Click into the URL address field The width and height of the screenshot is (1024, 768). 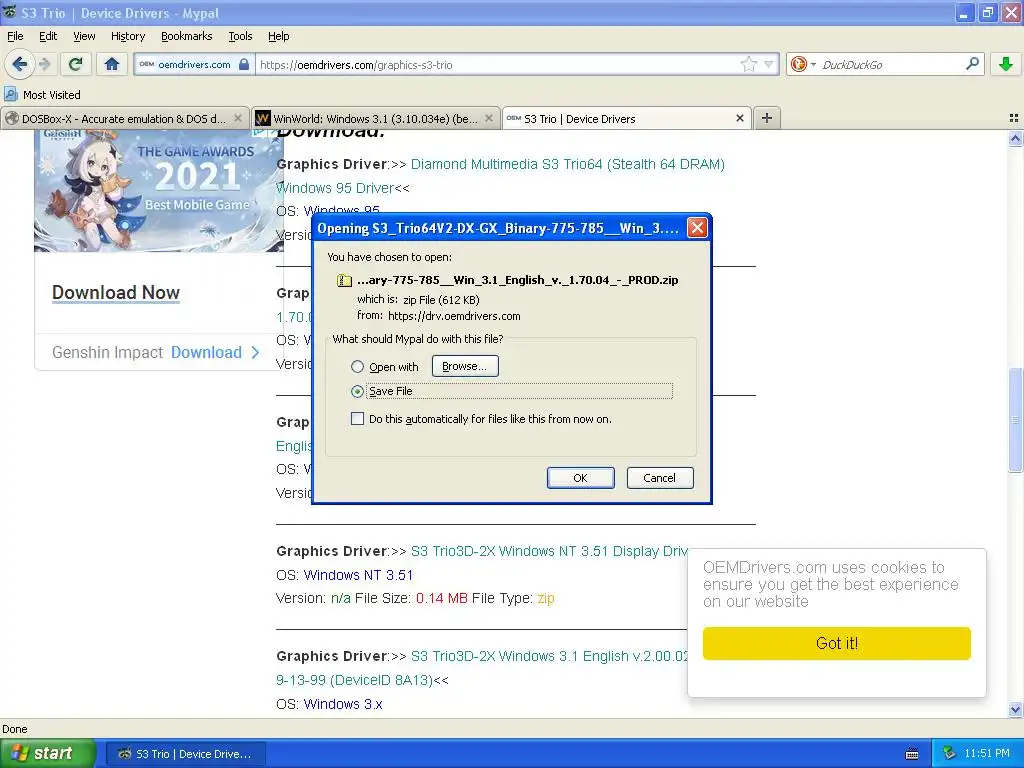[x=500, y=65]
